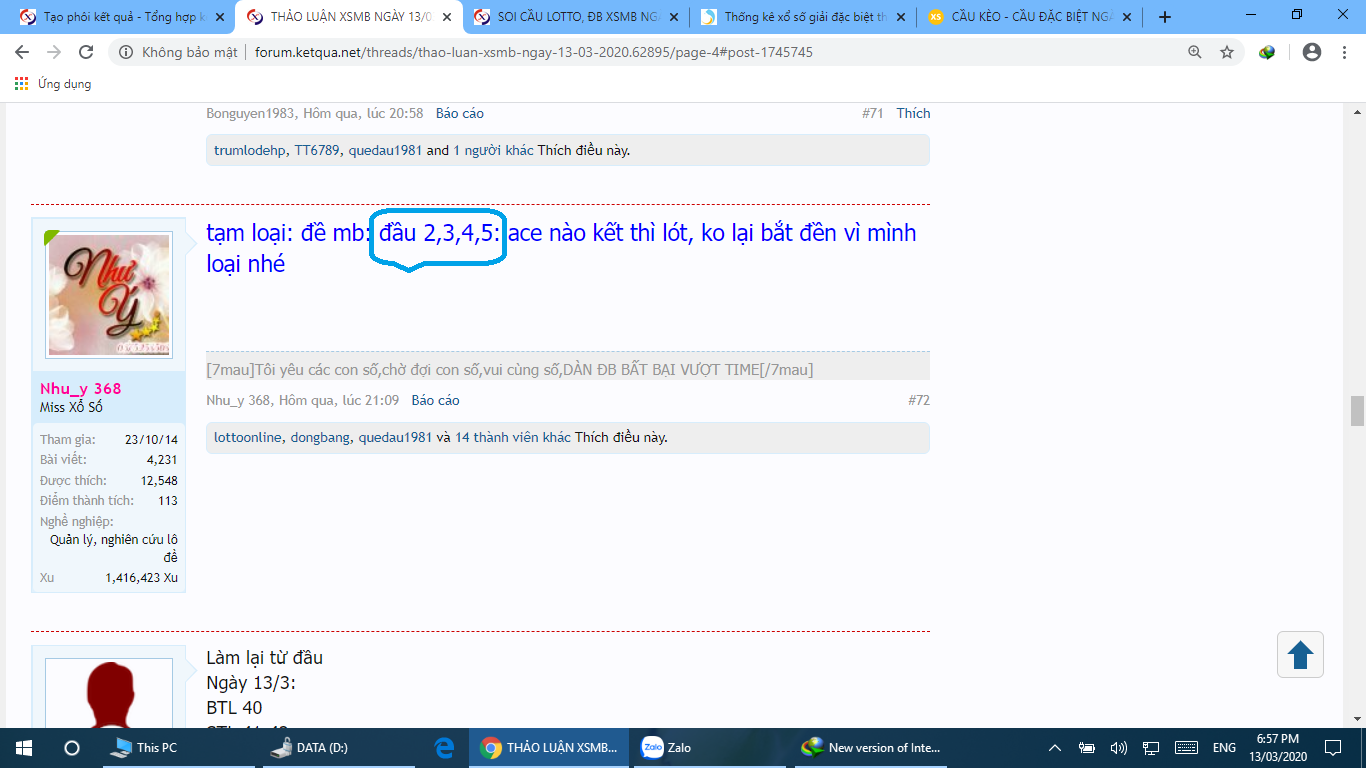This screenshot has width=1366, height=768.
Task: Open touch keyboard tray icon
Action: click(1187, 747)
